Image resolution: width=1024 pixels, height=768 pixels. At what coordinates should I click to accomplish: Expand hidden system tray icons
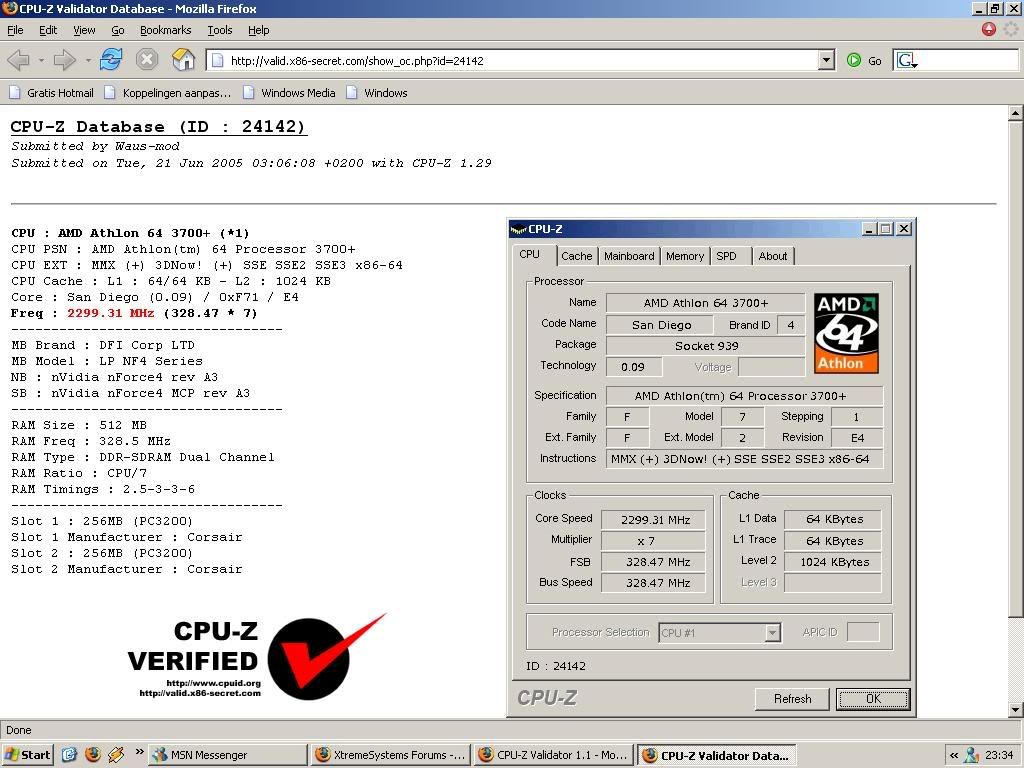tap(953, 756)
